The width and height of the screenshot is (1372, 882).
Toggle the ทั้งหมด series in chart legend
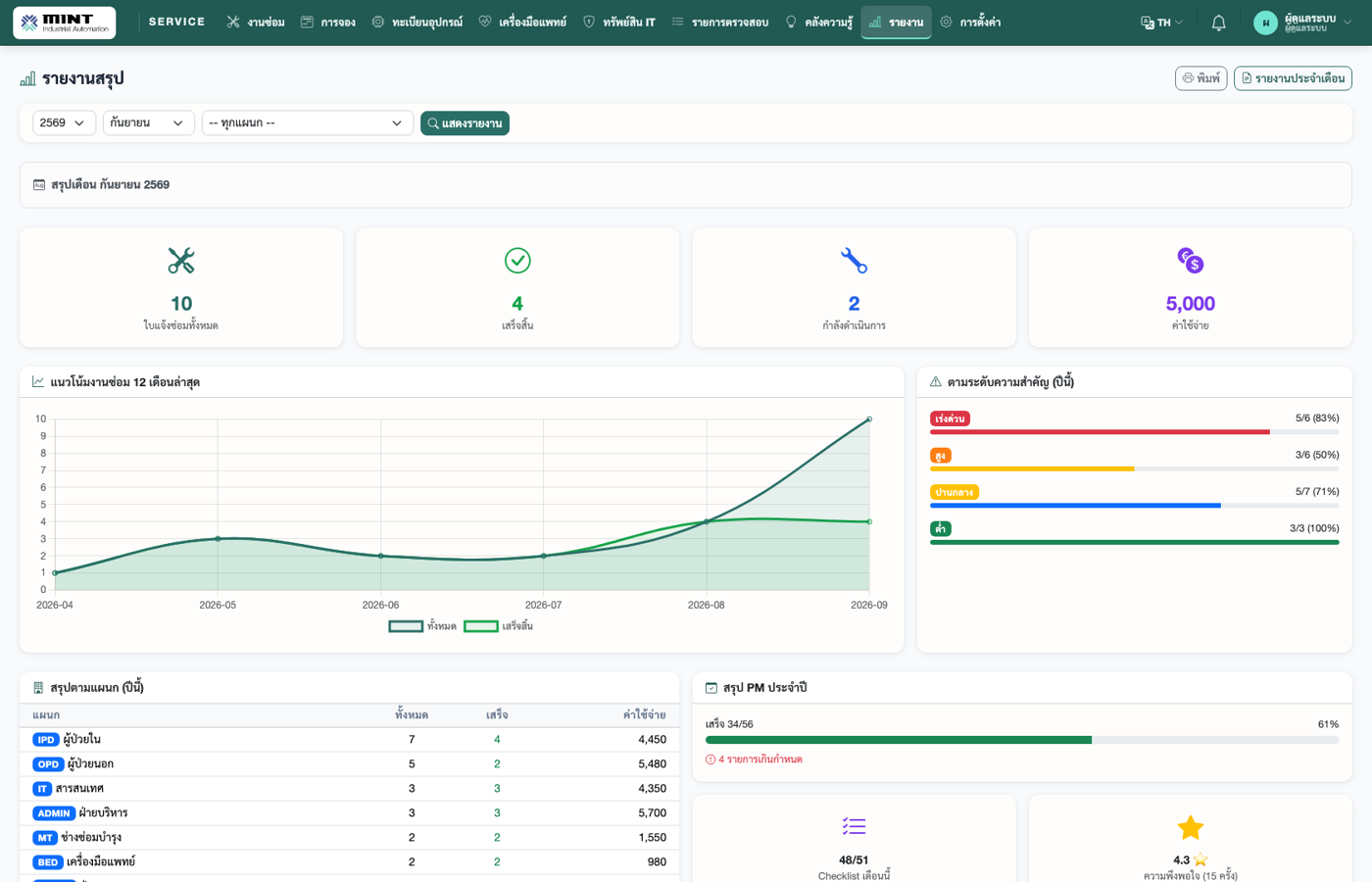click(x=422, y=626)
